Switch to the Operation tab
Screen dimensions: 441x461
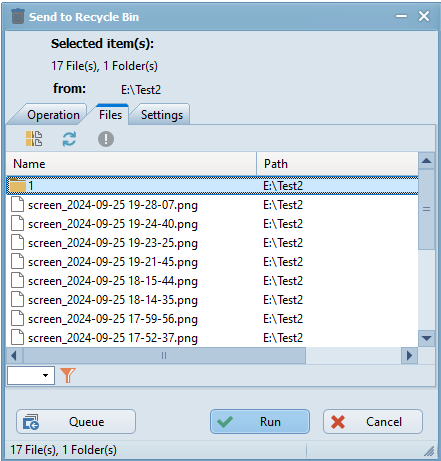[53, 115]
